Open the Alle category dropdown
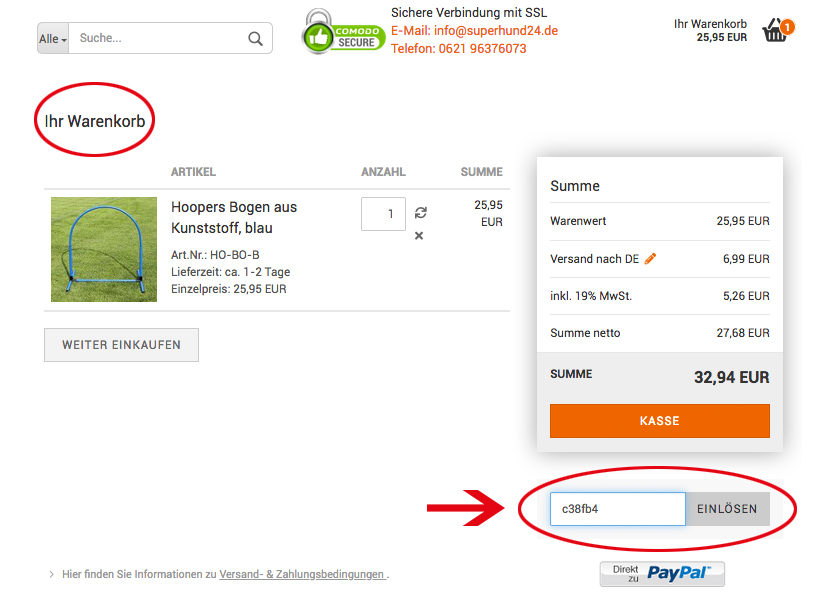This screenshot has height=600, width=824. point(53,38)
